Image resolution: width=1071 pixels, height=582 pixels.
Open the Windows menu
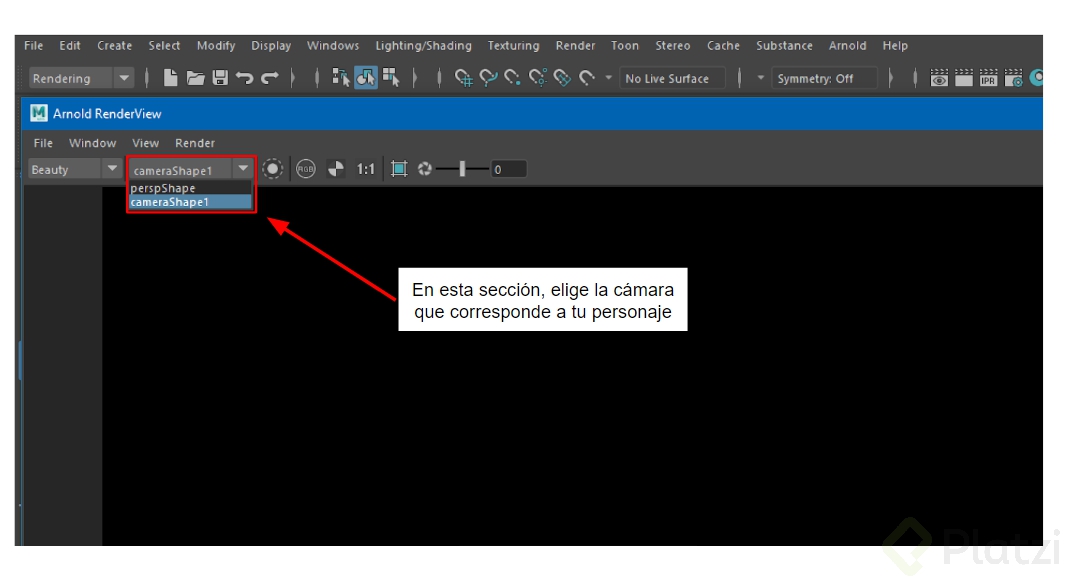(x=333, y=46)
